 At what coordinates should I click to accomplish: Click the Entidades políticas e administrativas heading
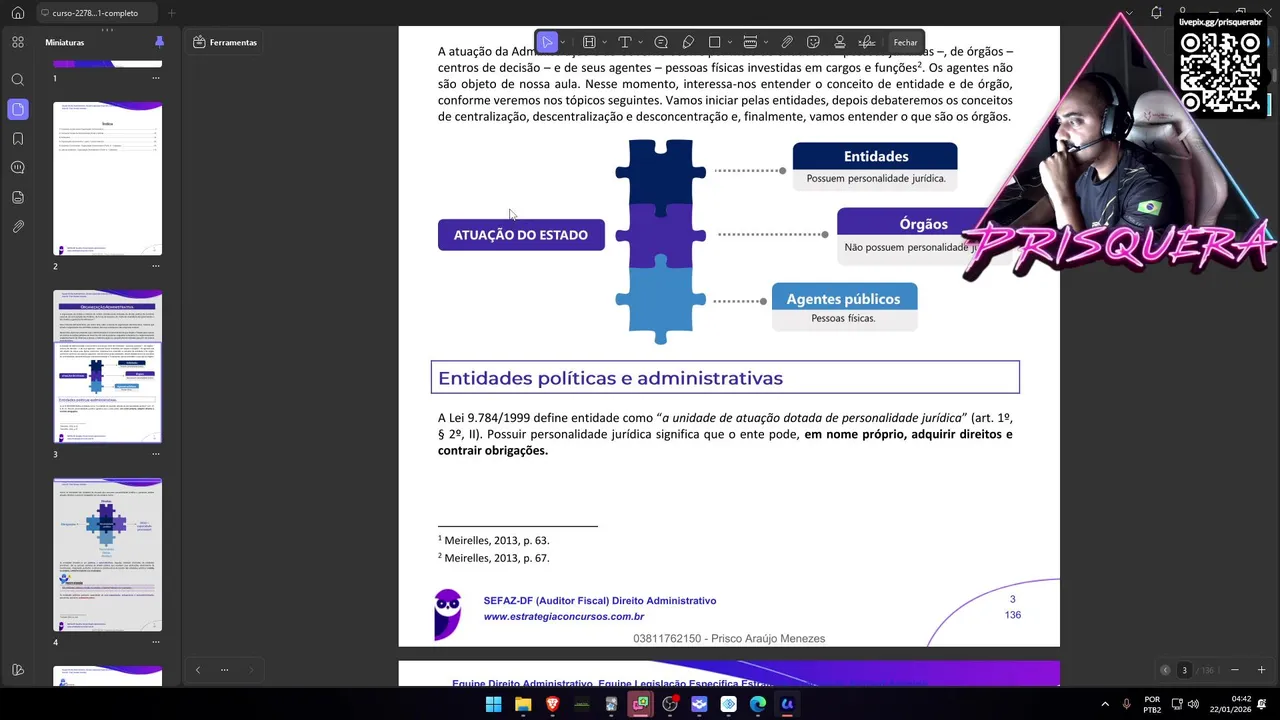click(610, 378)
